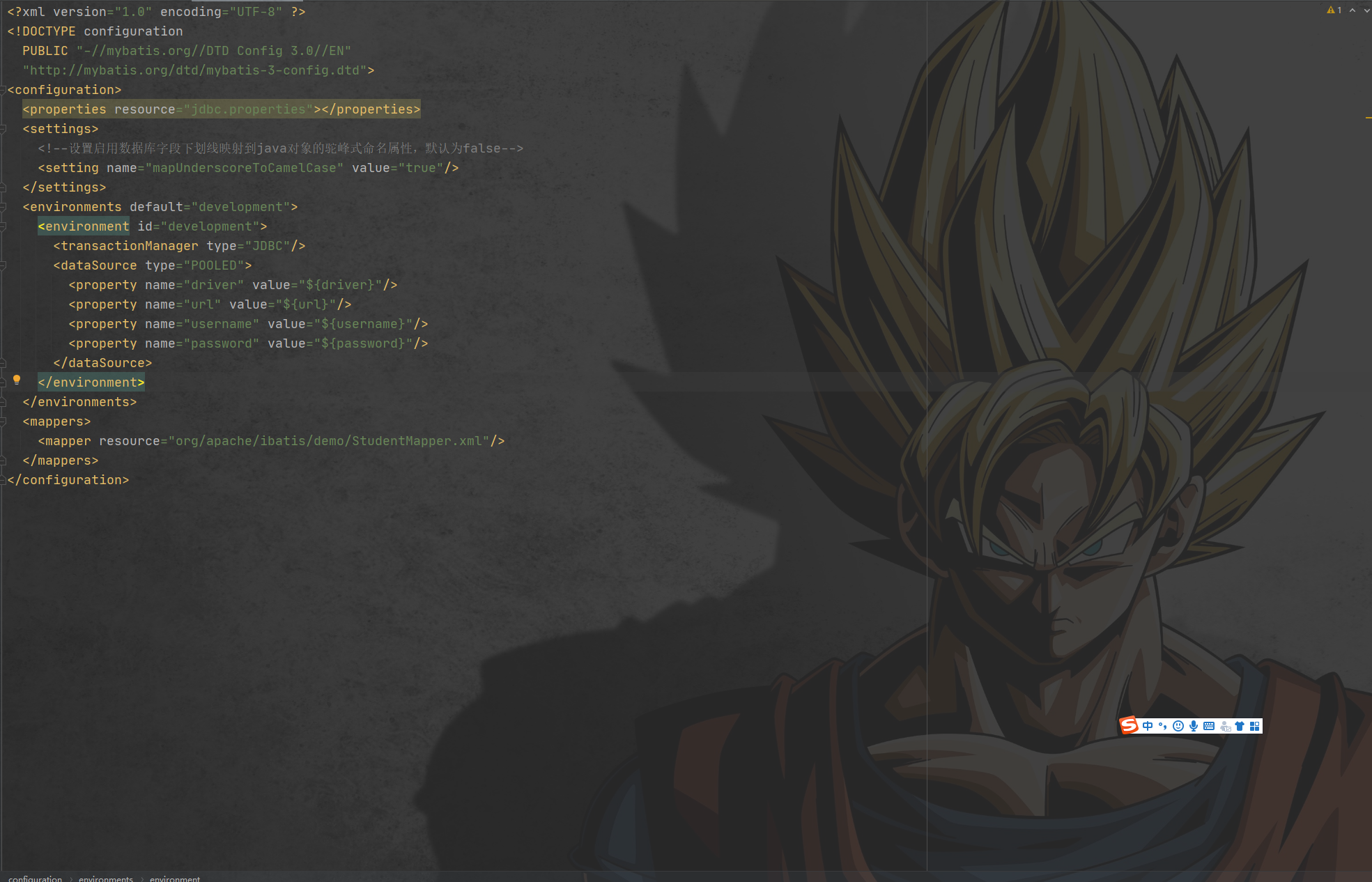Screen dimensions: 1372x882
Task: Click the dataSource type "POOLED" value
Action: [213, 265]
